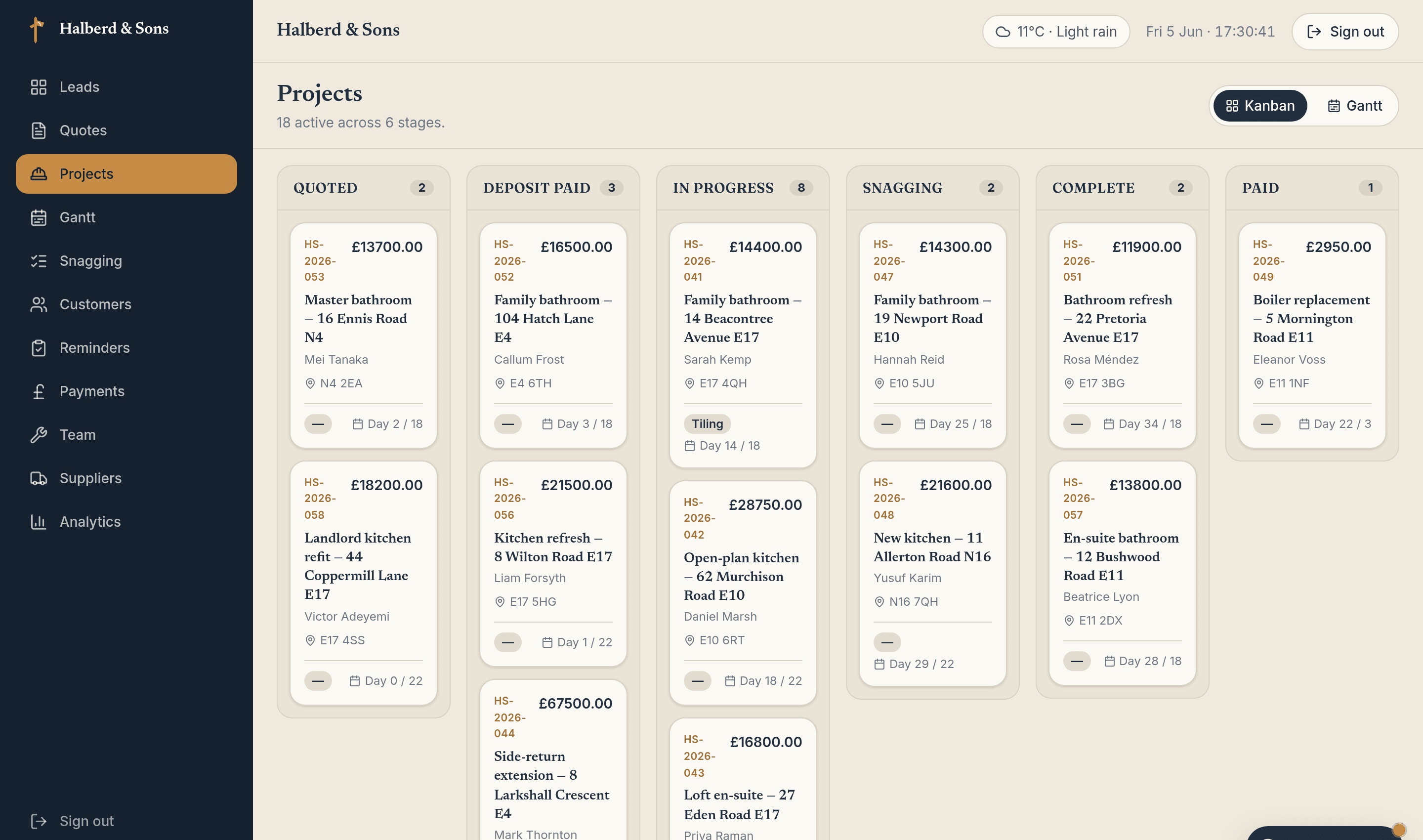This screenshot has height=840, width=1423.
Task: Click dash stage badge on HS-2026-058 card
Action: pyautogui.click(x=318, y=681)
